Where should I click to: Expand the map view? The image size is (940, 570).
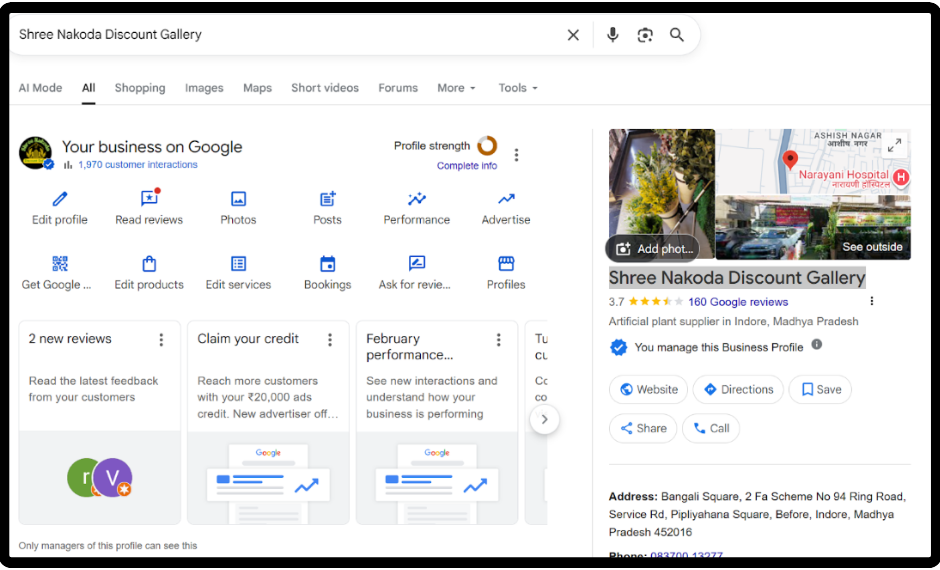tap(894, 145)
